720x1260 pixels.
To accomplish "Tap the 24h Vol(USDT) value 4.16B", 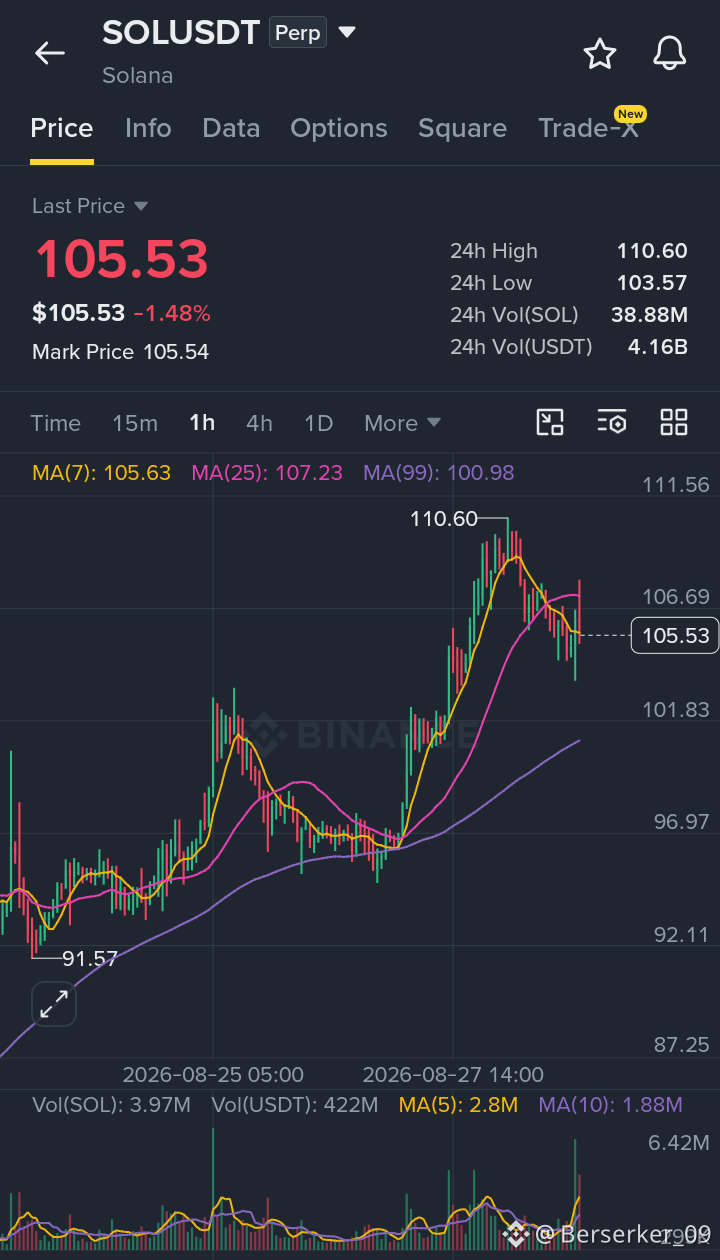I will click(x=657, y=347).
